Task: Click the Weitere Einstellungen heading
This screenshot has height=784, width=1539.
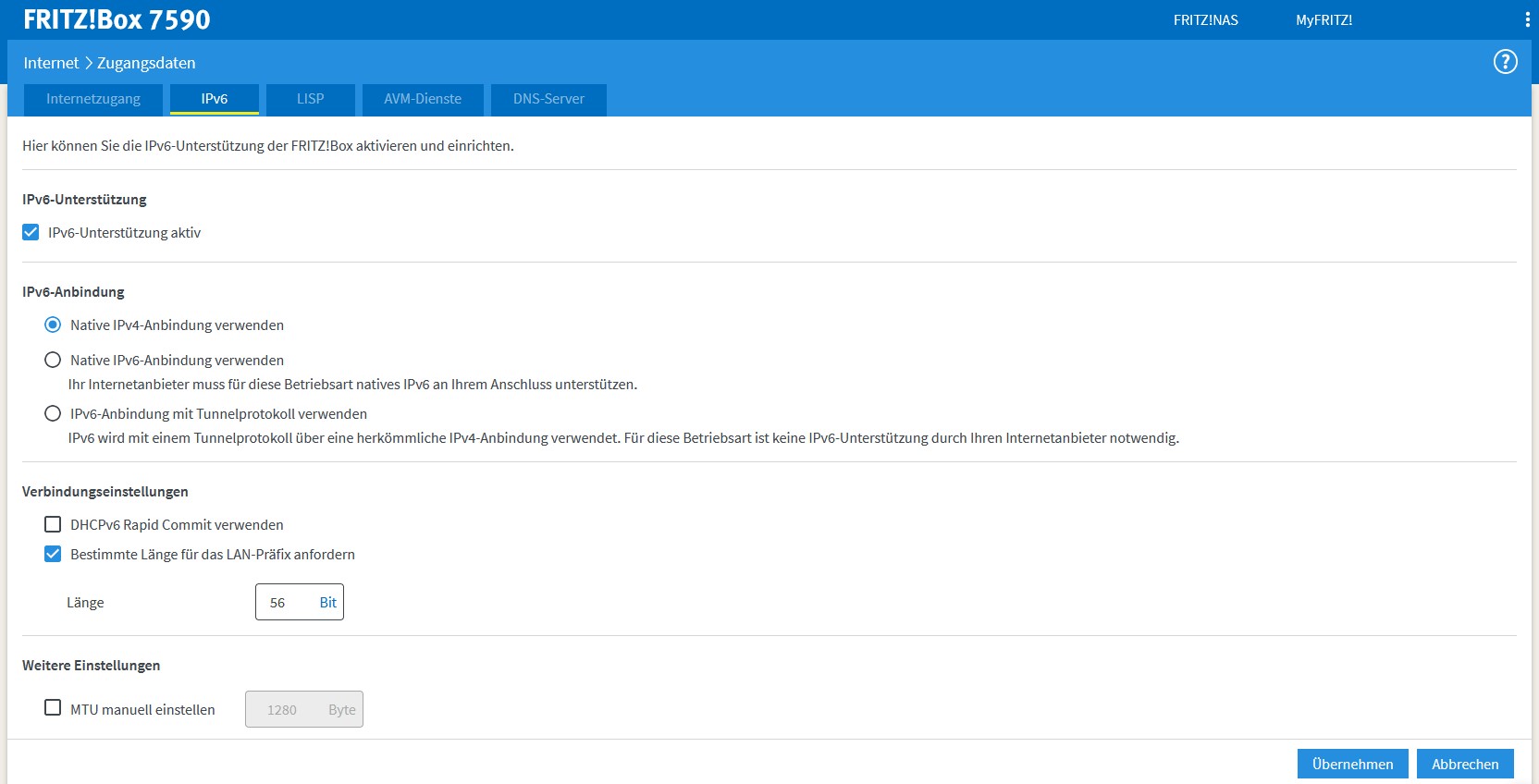Action: [x=92, y=666]
